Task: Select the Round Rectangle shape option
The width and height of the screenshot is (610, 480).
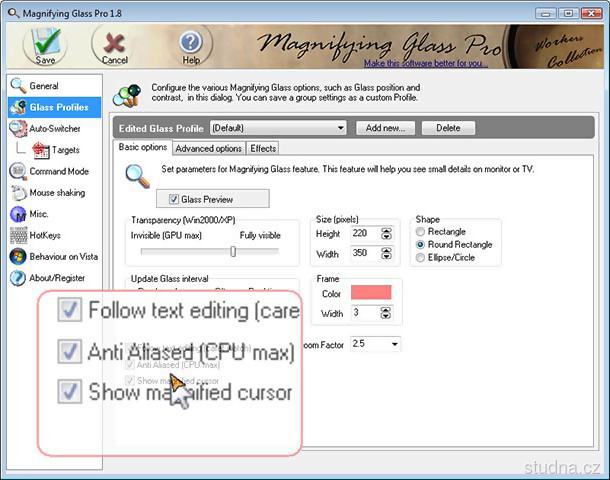Action: [420, 244]
